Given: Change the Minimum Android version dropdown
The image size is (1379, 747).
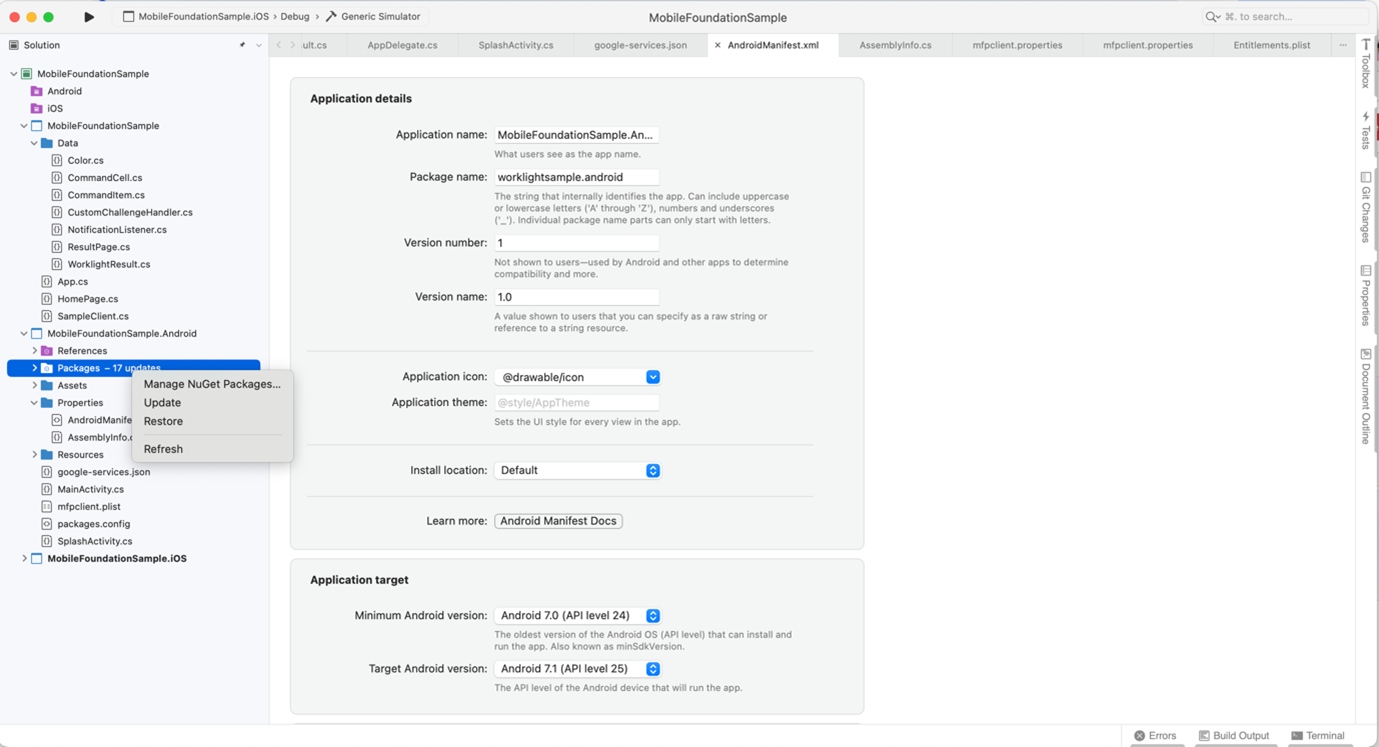Looking at the screenshot, I should coord(652,616).
